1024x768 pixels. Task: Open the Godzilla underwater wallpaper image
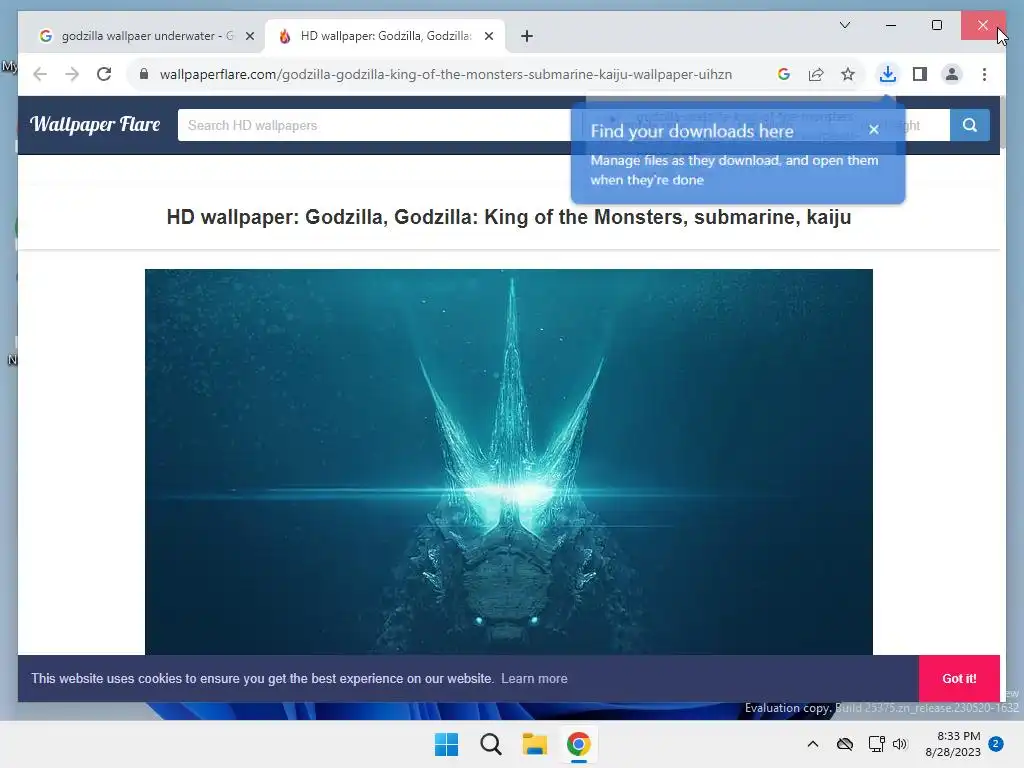(509, 462)
